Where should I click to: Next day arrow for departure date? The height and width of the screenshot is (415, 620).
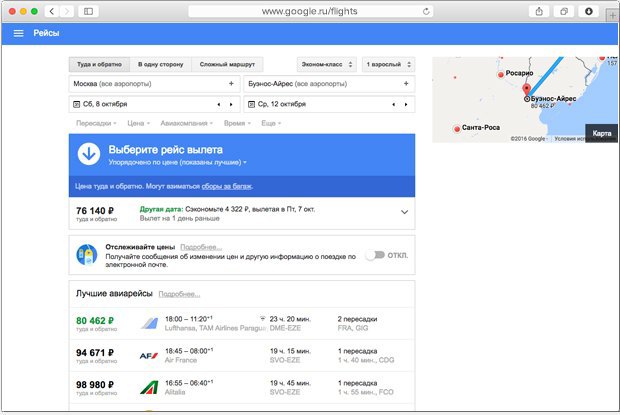tap(231, 104)
